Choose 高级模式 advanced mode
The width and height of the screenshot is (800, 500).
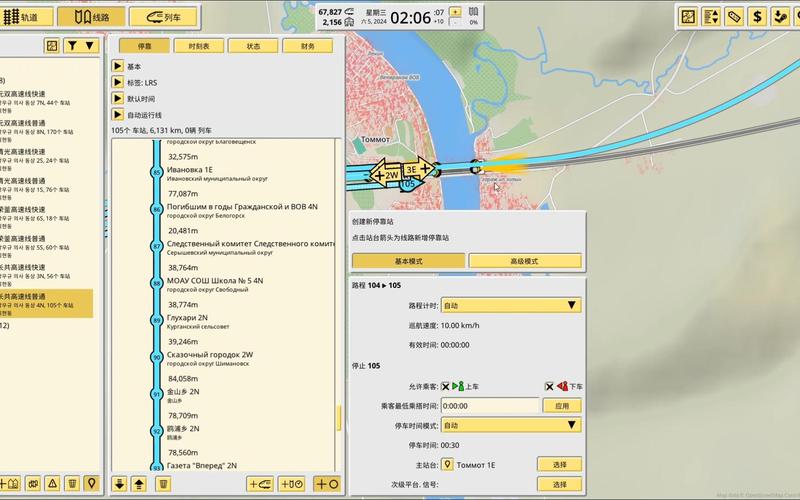[525, 261]
